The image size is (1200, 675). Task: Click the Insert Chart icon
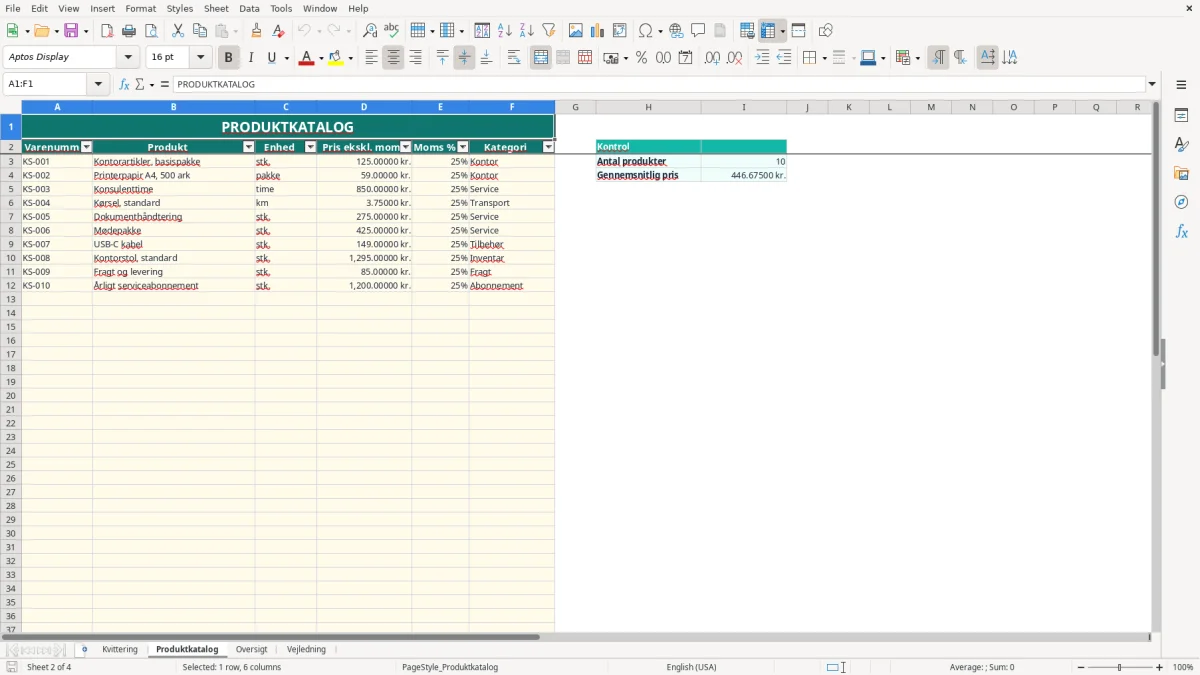coord(598,31)
